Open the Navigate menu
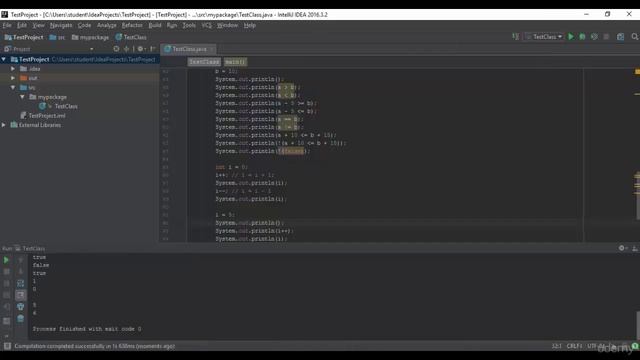The width and height of the screenshot is (640, 360). pos(61,25)
